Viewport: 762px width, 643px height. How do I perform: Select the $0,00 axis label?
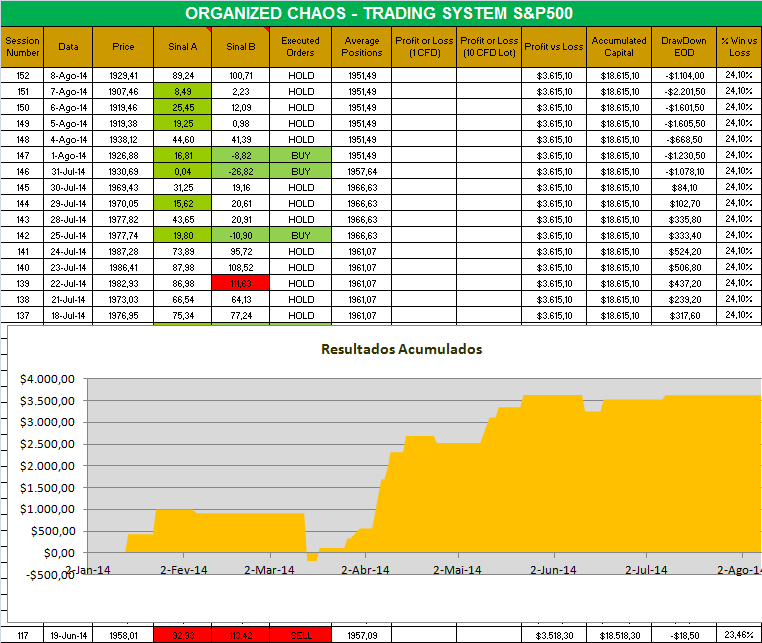(x=59, y=553)
